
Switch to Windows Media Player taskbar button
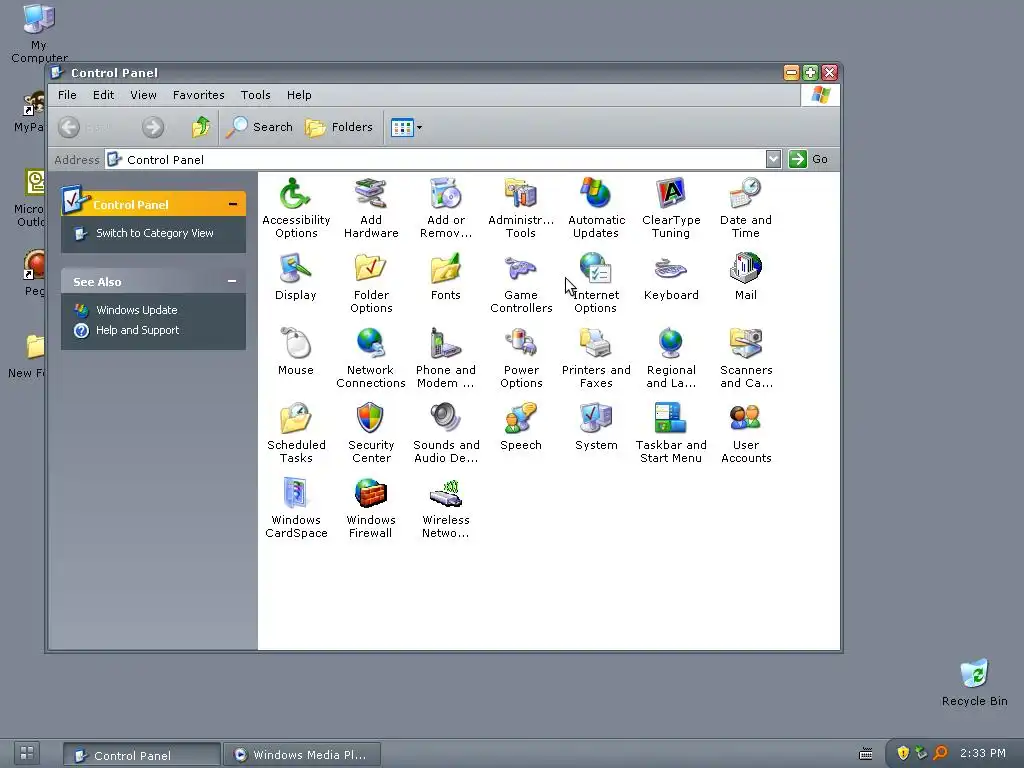point(302,755)
